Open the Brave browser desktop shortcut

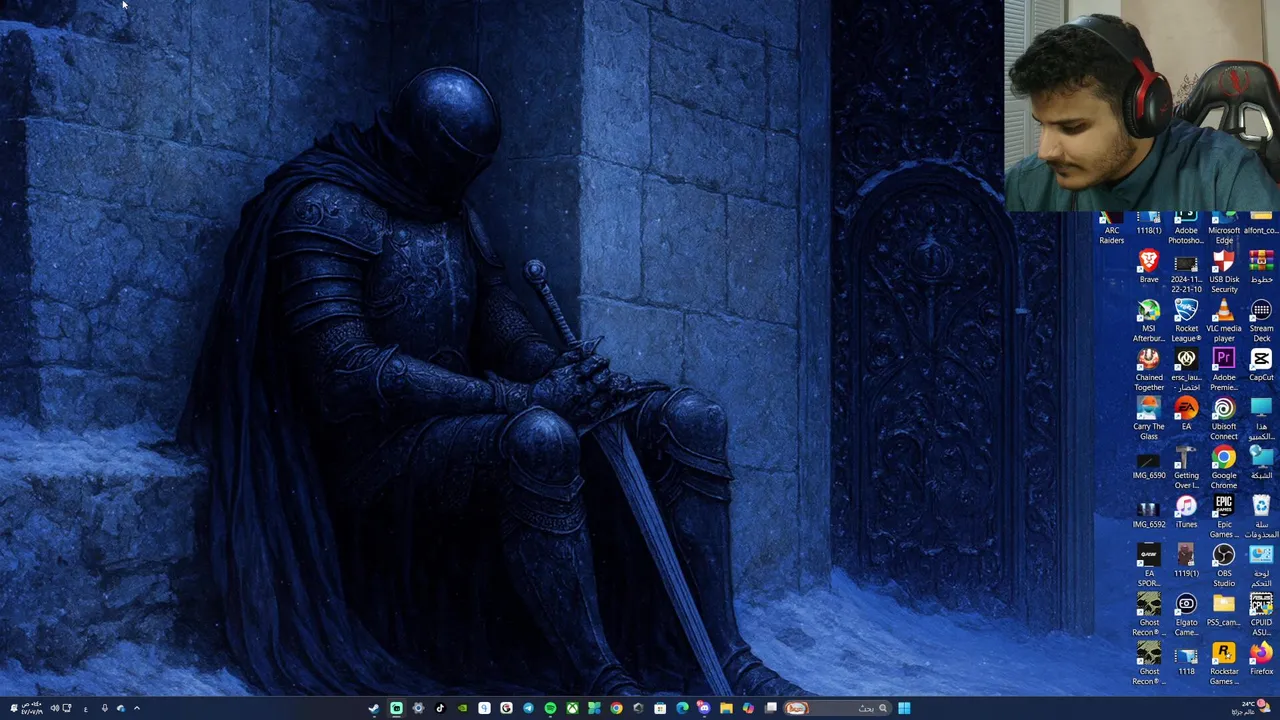tap(1149, 267)
